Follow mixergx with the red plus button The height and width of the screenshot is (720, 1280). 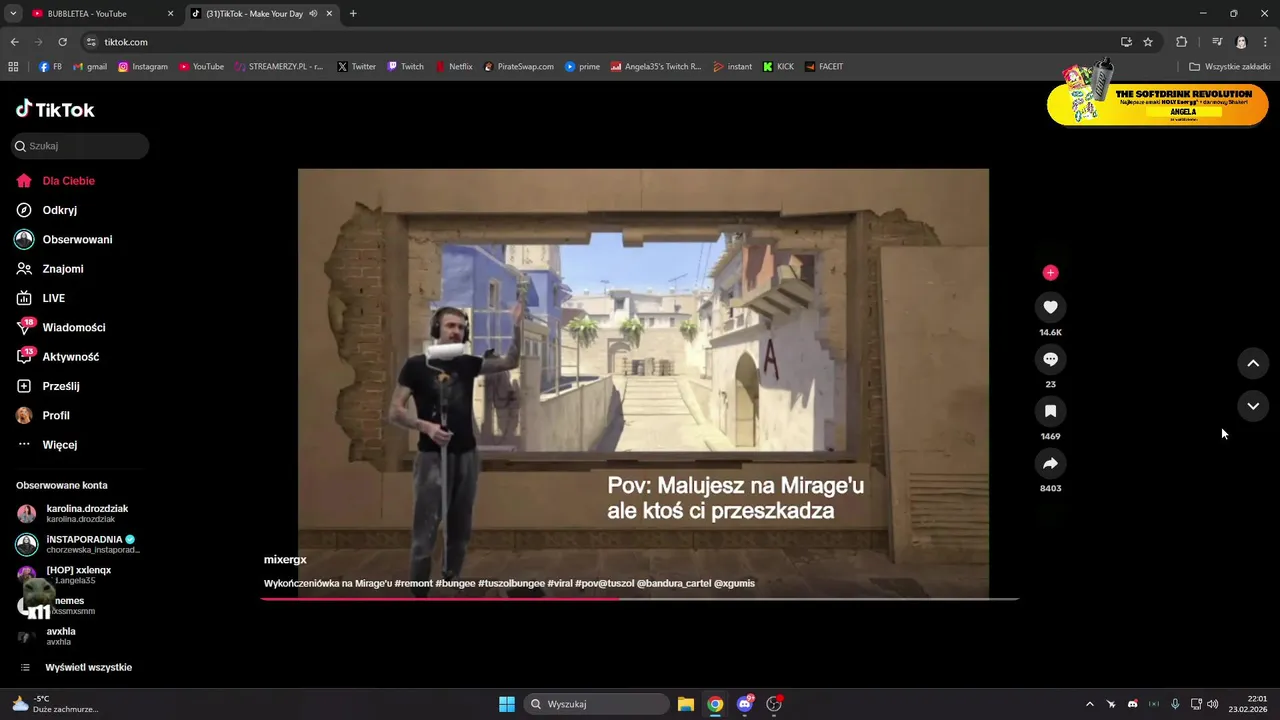(1050, 272)
